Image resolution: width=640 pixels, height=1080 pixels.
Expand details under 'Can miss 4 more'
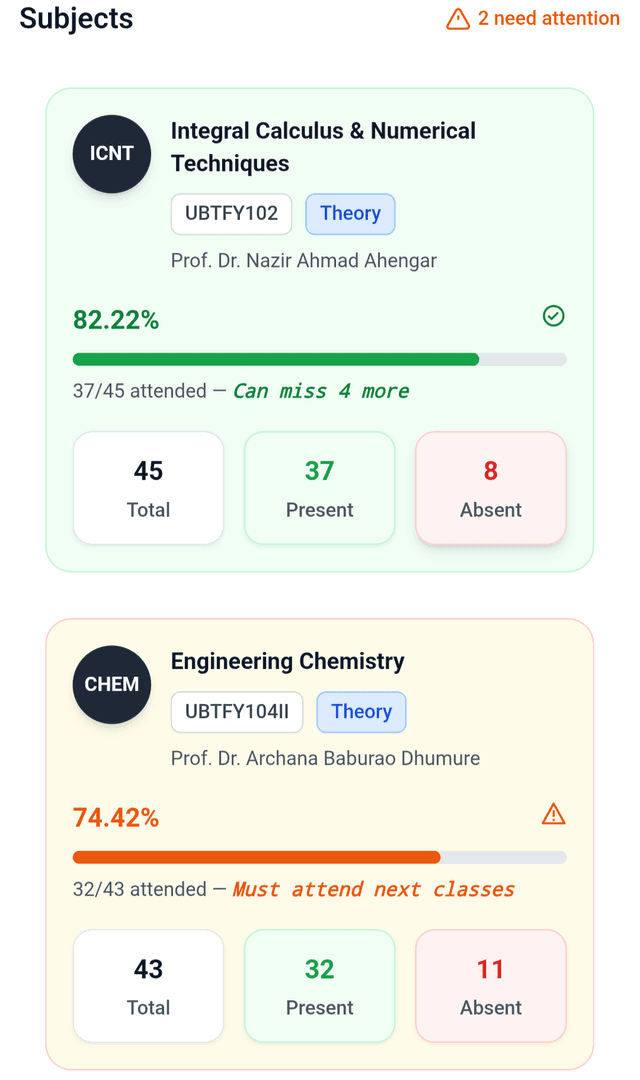pos(321,390)
